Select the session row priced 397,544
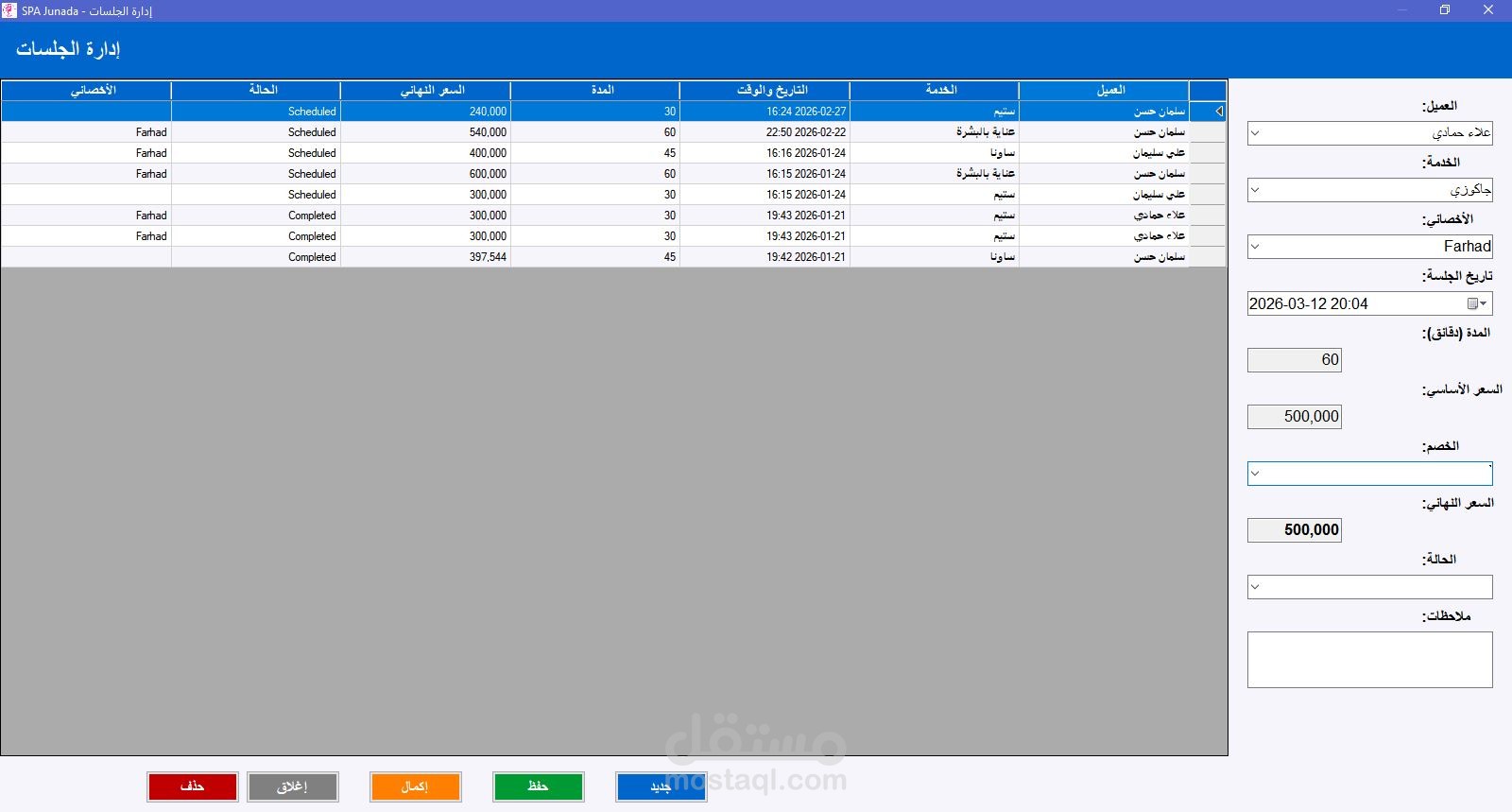Image resolution: width=1512 pixels, height=812 pixels. [614, 257]
